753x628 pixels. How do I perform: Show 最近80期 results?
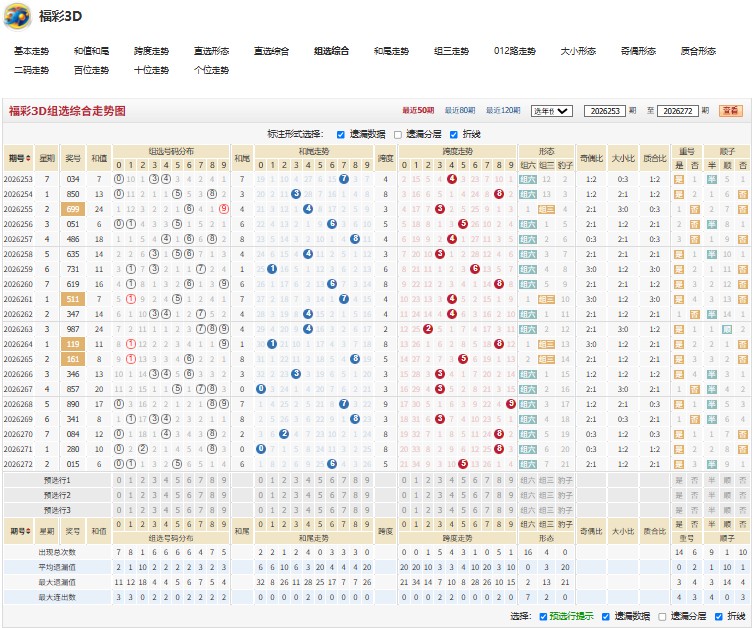[460, 110]
